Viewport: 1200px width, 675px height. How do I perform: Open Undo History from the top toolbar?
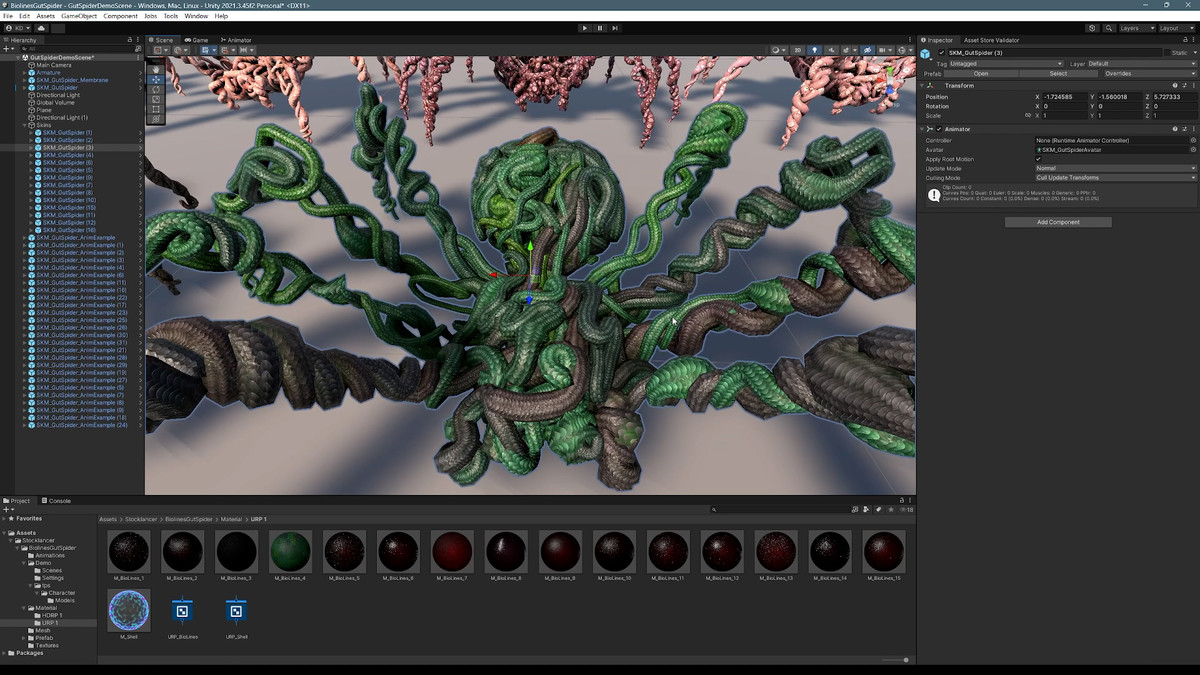1092,28
